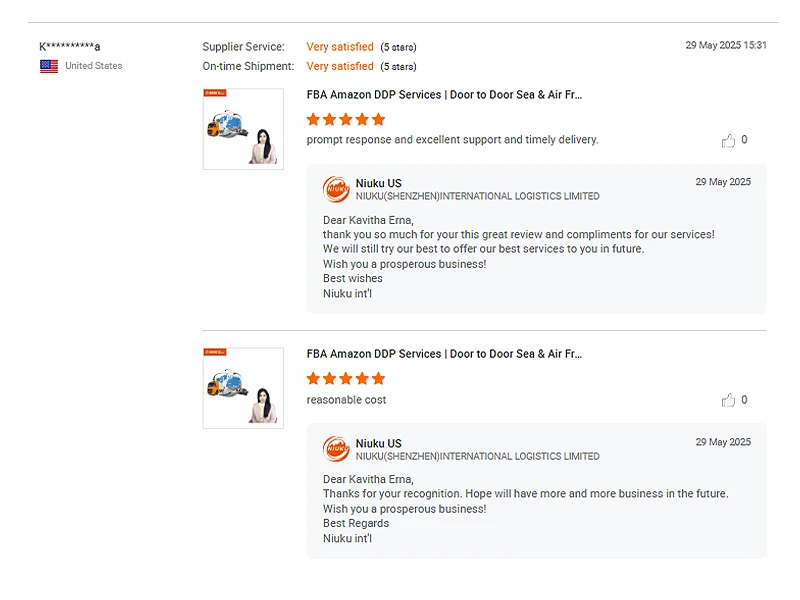
Task: Open the FBA Amazon DDP Services link above "prompt response"
Action: (444, 95)
